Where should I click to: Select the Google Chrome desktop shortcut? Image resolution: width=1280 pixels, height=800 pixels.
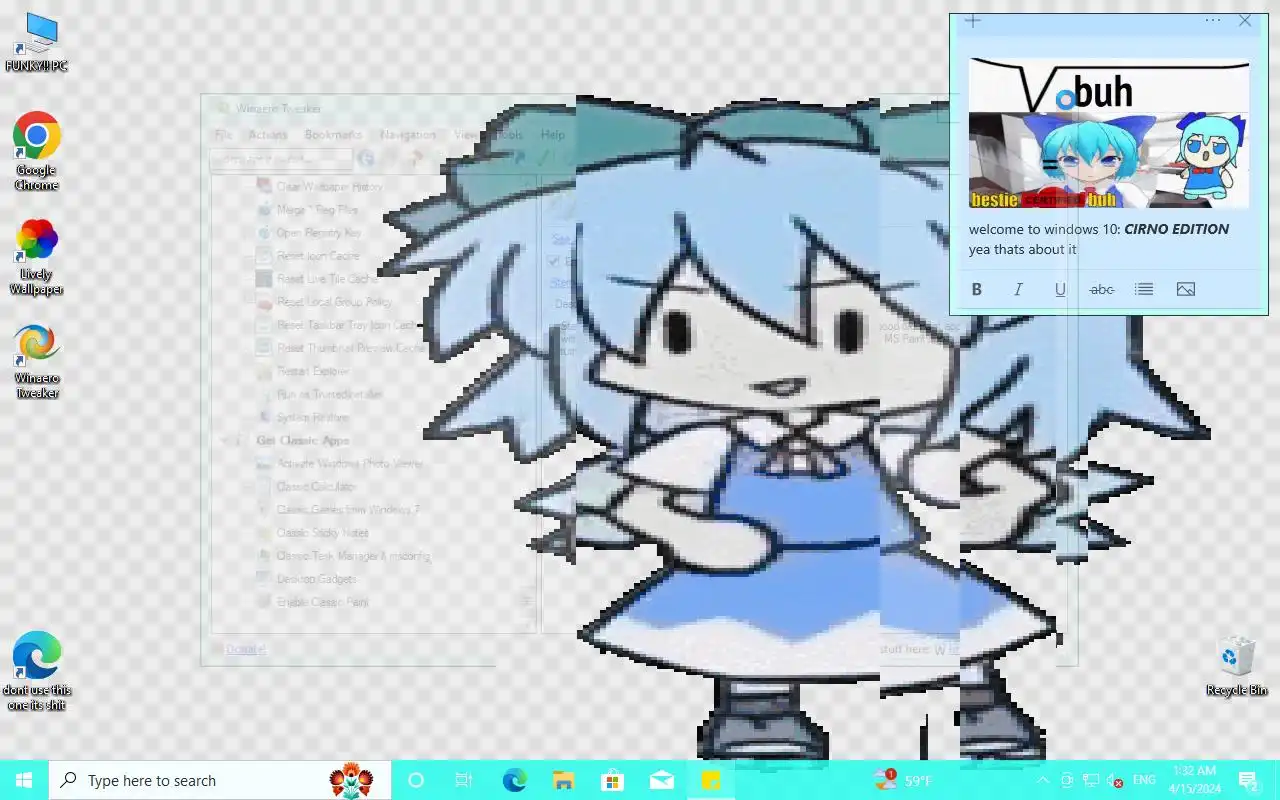[37, 151]
